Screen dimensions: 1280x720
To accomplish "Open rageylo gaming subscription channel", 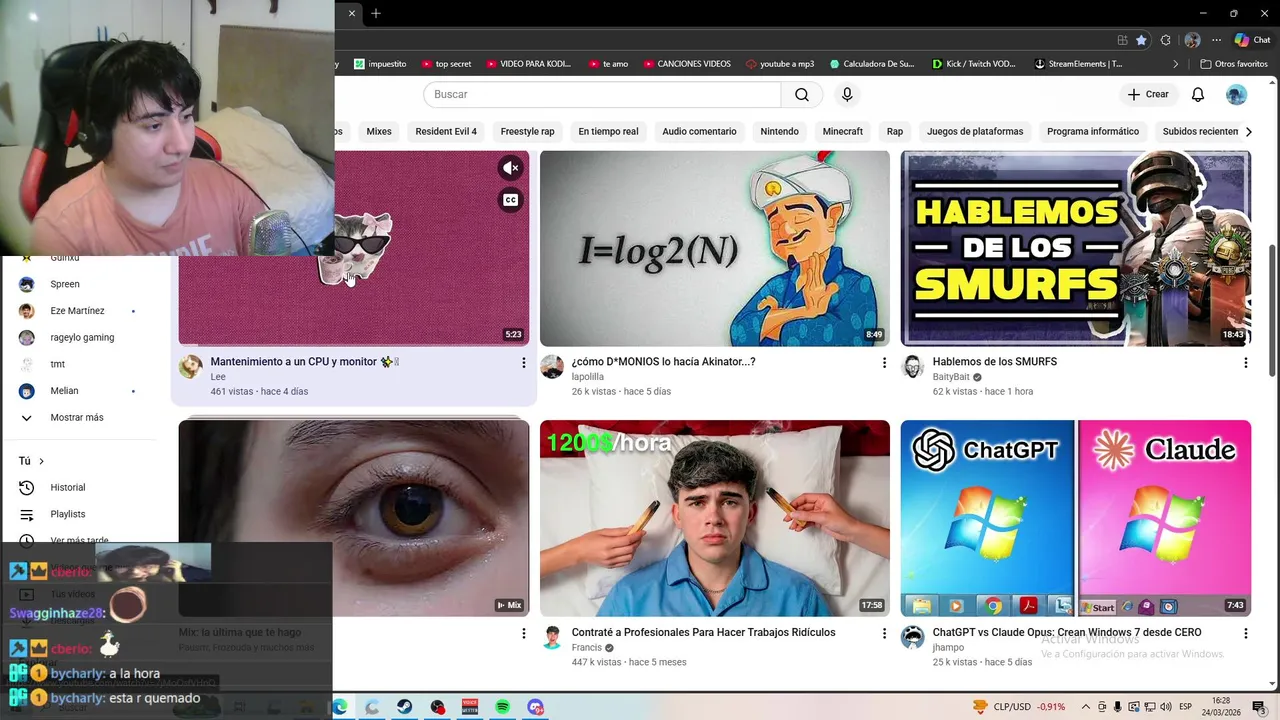I will click(82, 337).
